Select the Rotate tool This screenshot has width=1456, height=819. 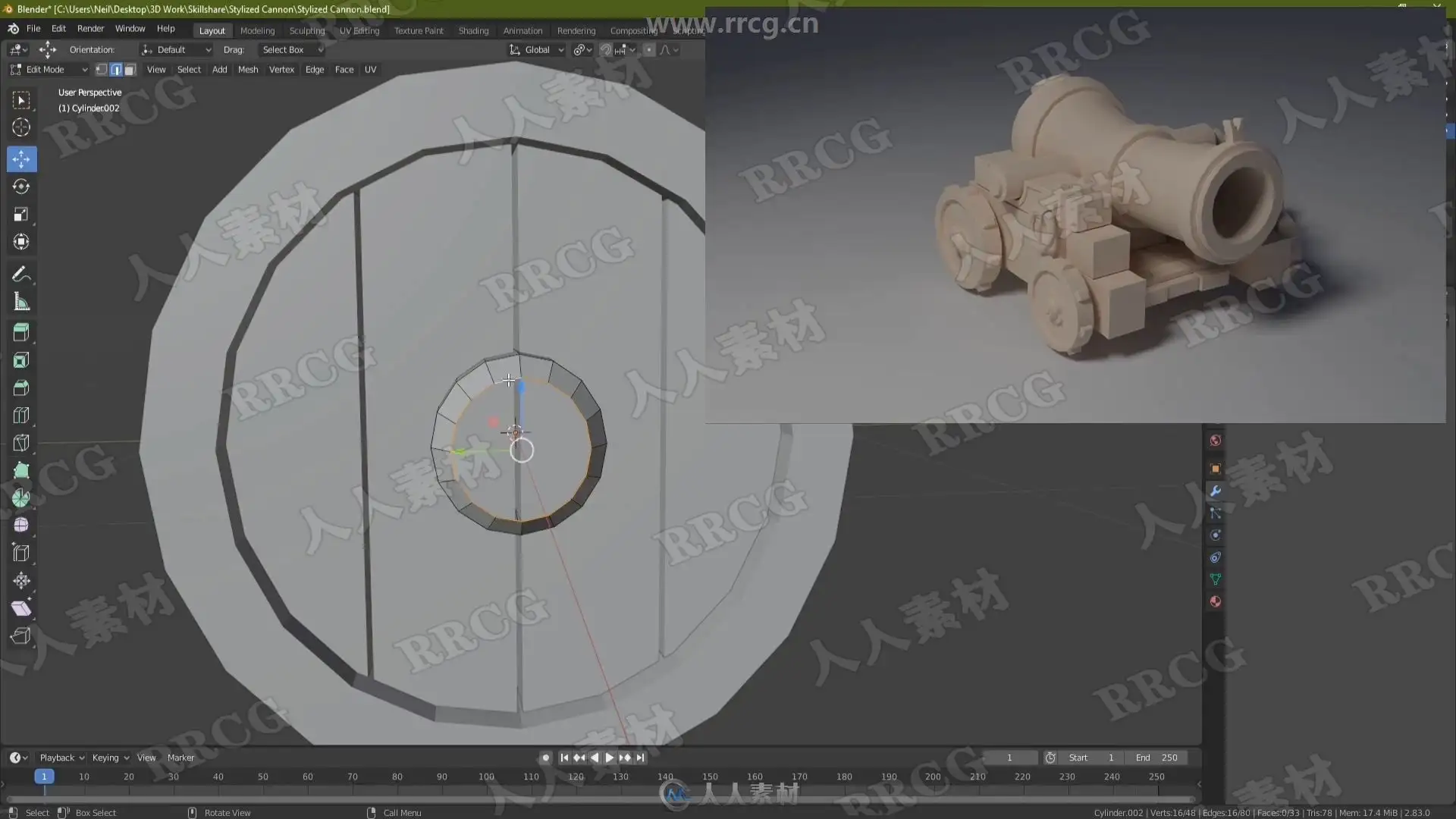pyautogui.click(x=21, y=187)
